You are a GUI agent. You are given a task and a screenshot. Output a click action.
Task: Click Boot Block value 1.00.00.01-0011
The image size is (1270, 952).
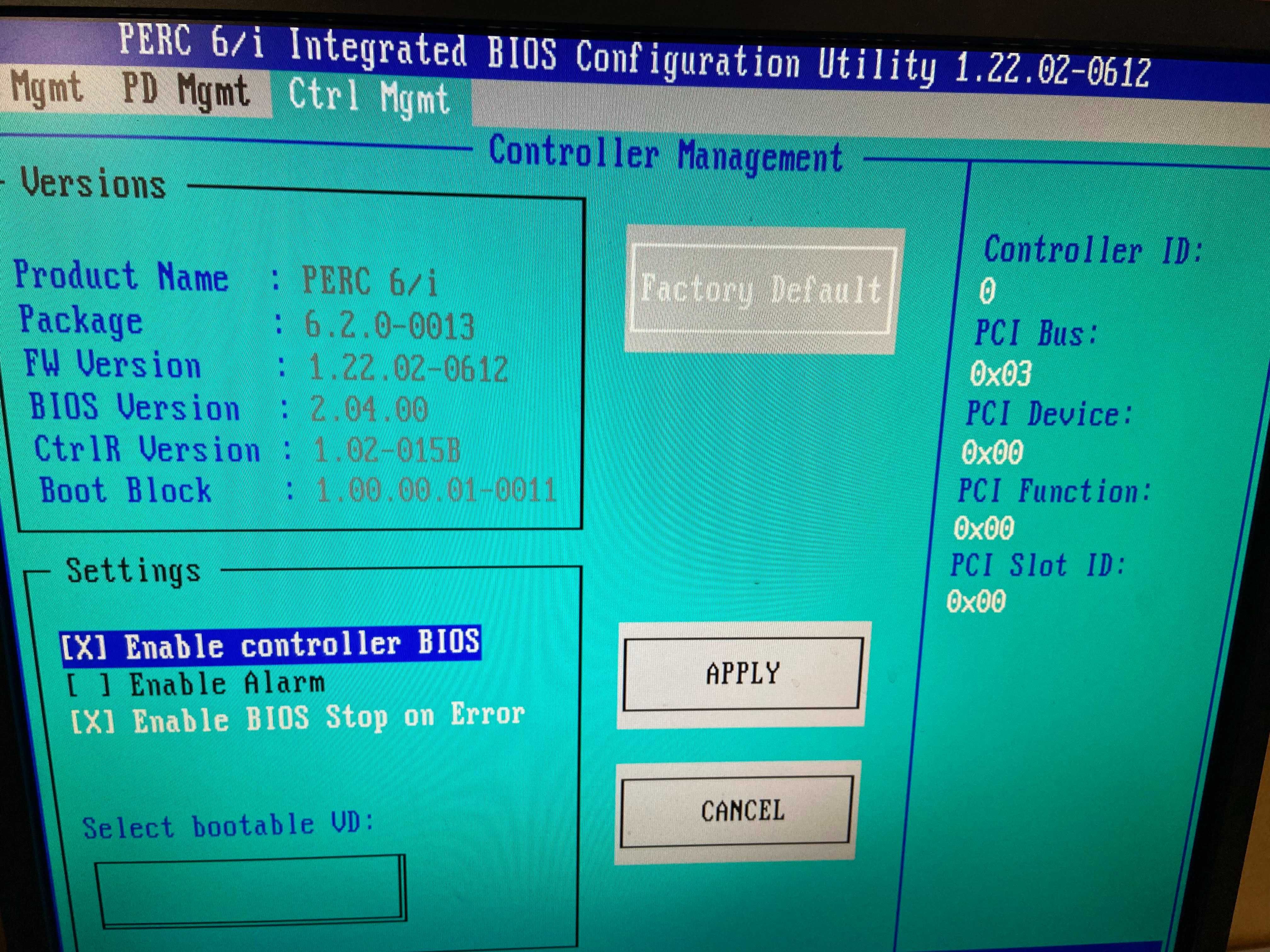(436, 490)
